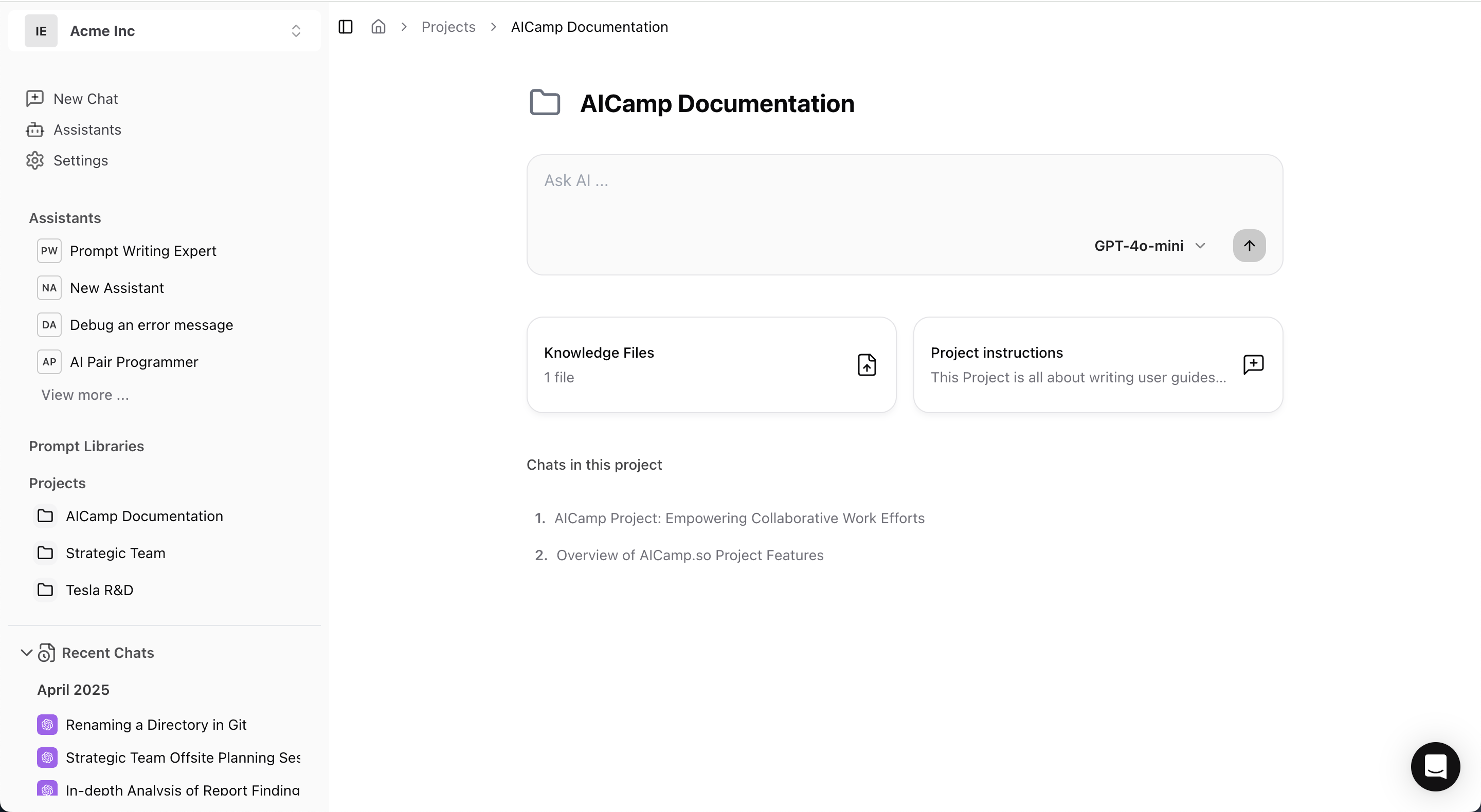Click the AICamp Documentation folder icon in the sidebar
Image resolution: width=1481 pixels, height=812 pixels.
[x=45, y=515]
